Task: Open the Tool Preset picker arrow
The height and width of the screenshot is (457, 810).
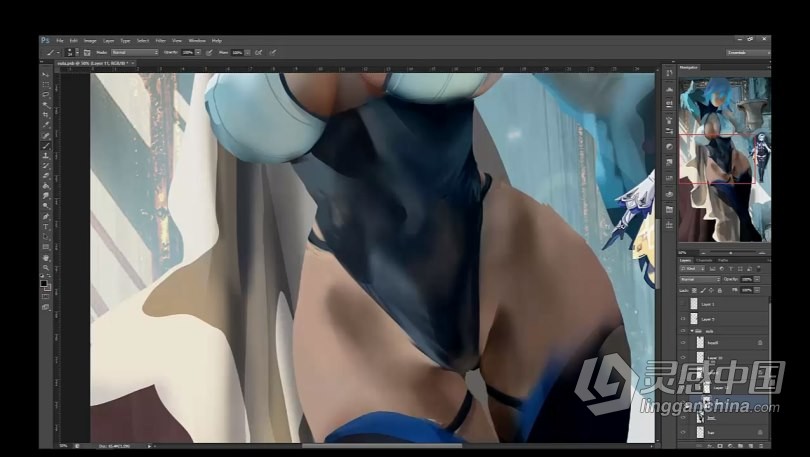Action: pyautogui.click(x=58, y=52)
